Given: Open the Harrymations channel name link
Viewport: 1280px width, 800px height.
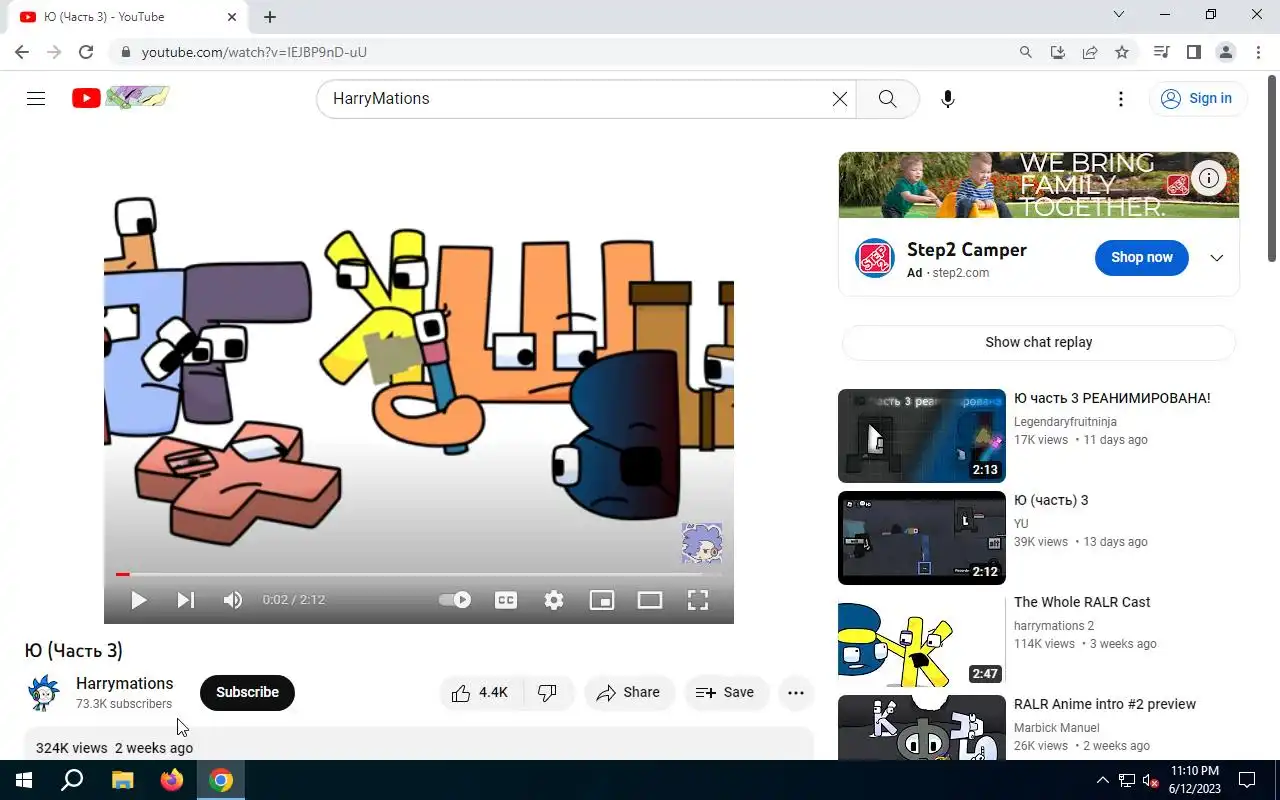Looking at the screenshot, I should (125, 683).
